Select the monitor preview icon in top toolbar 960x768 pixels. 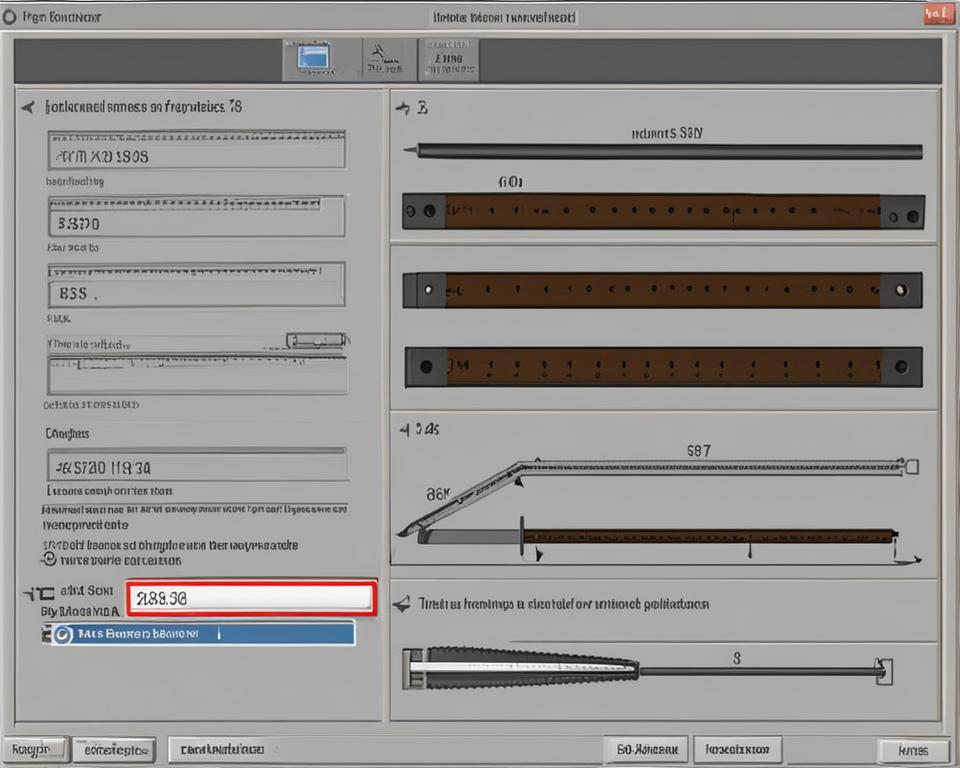pyautogui.click(x=313, y=58)
